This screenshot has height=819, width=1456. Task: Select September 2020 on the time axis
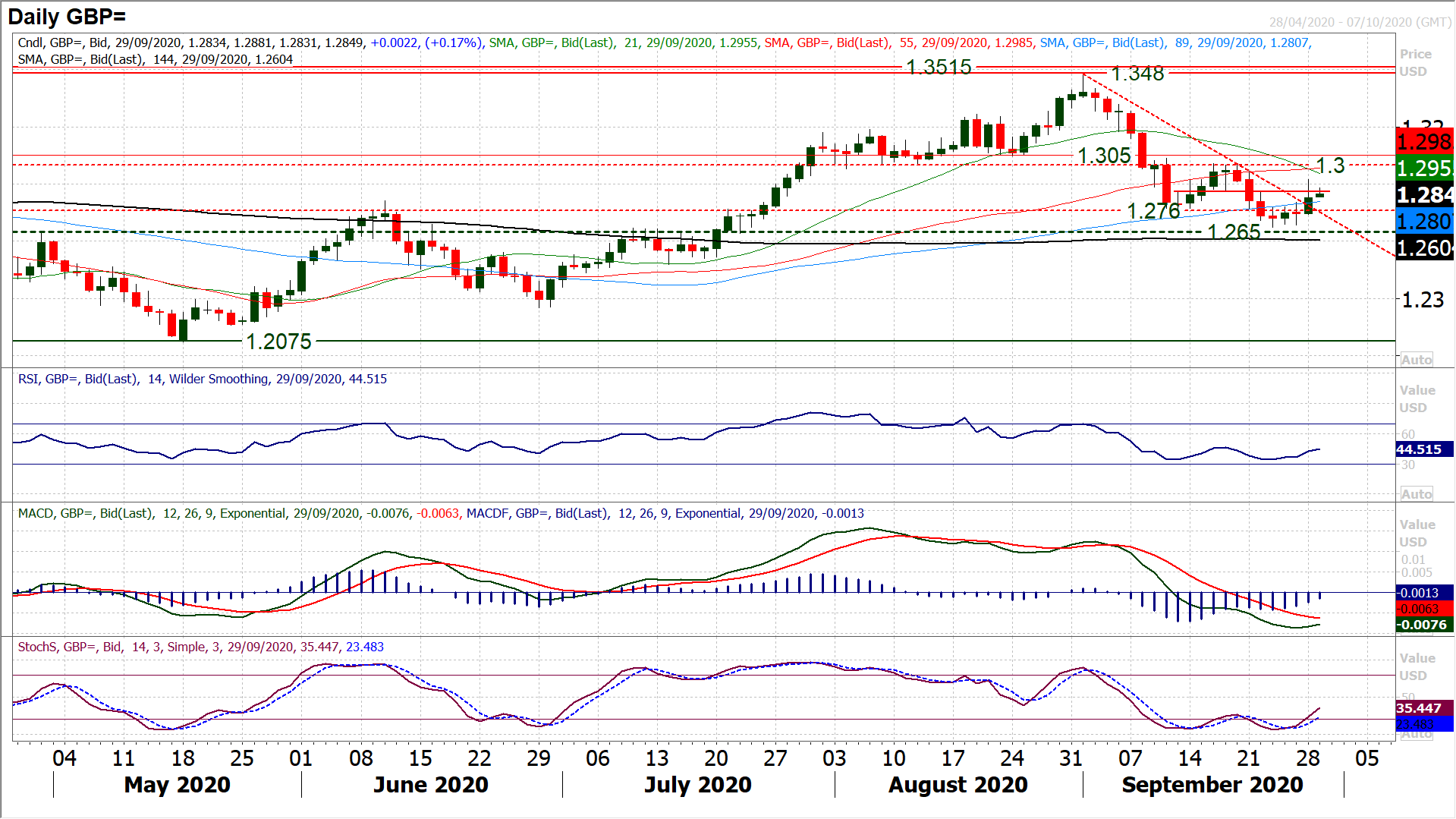[1212, 784]
